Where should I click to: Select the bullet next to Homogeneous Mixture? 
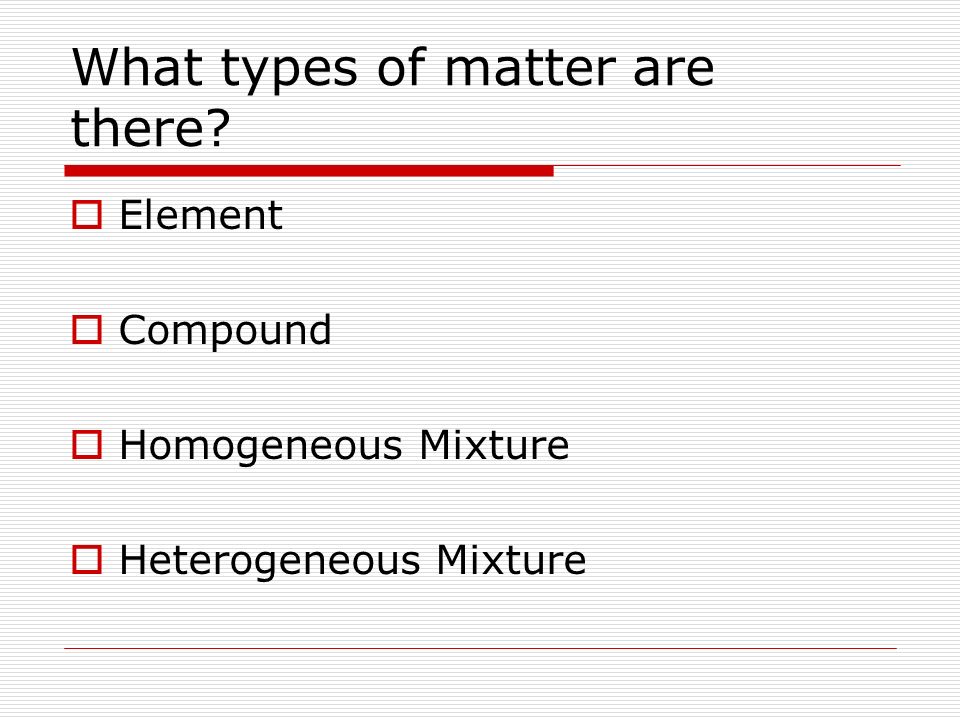[x=87, y=444]
